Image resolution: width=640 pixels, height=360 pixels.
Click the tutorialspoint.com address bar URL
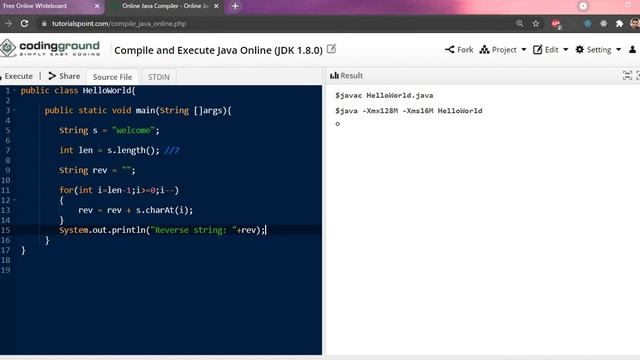click(119, 24)
